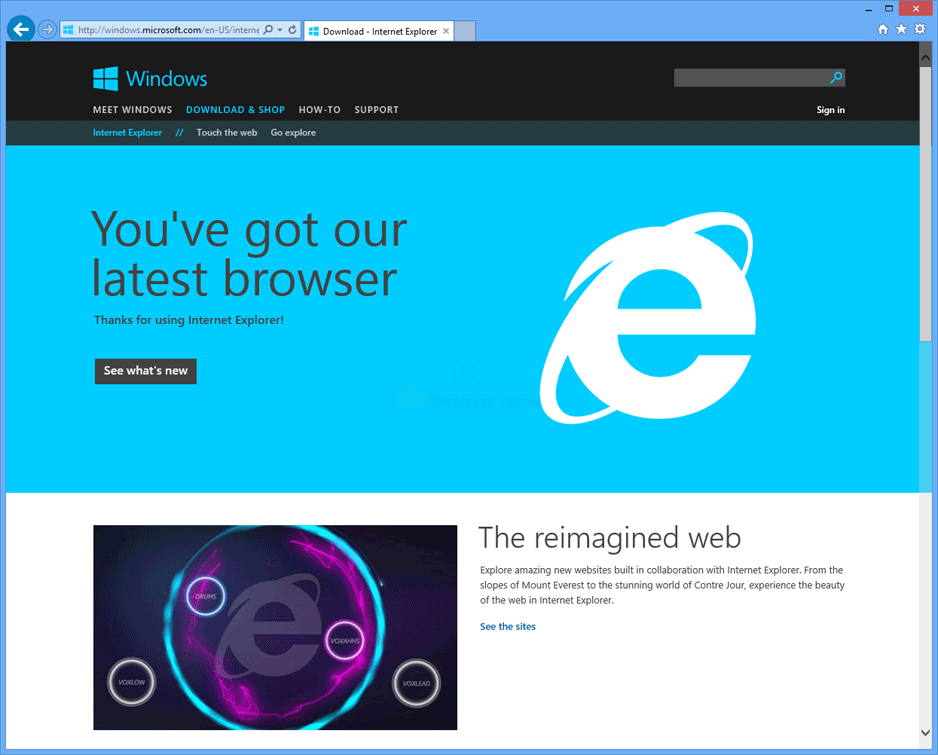
Task: Click the address bar URL field
Action: [169, 29]
